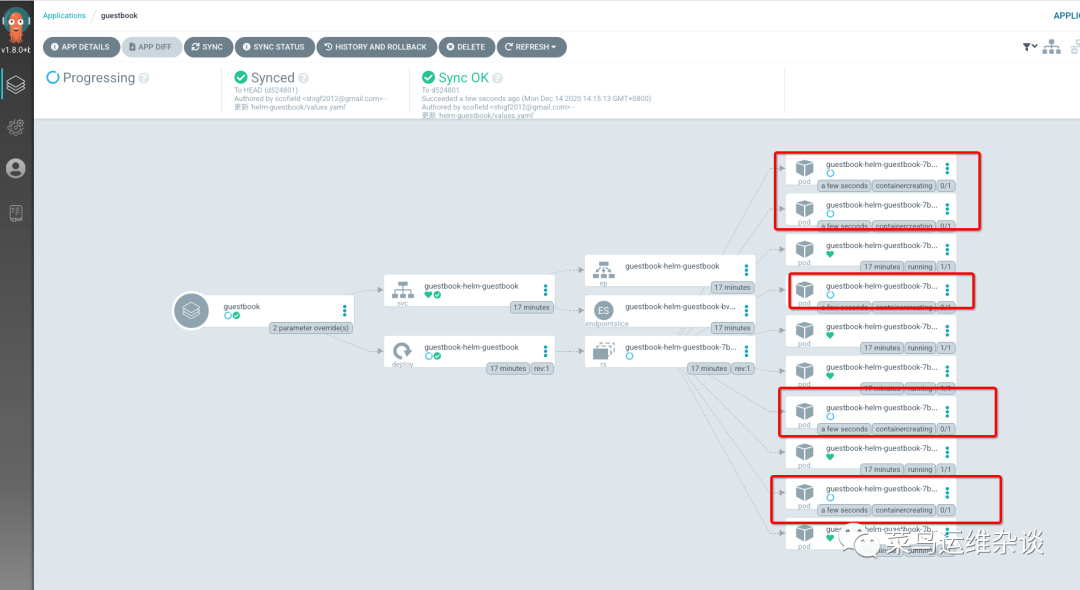Screen dimensions: 1080x590
Task: Open HISTORY AND ROLLBACK
Action: pyautogui.click(x=376, y=47)
